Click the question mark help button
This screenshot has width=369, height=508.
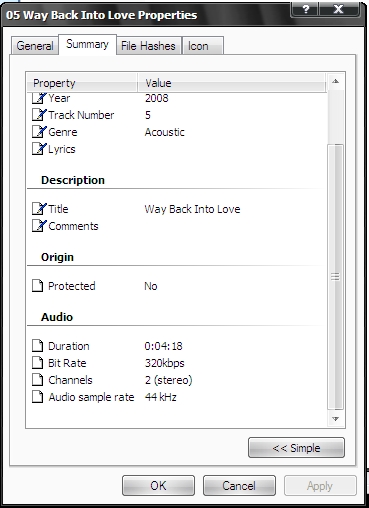click(x=305, y=9)
